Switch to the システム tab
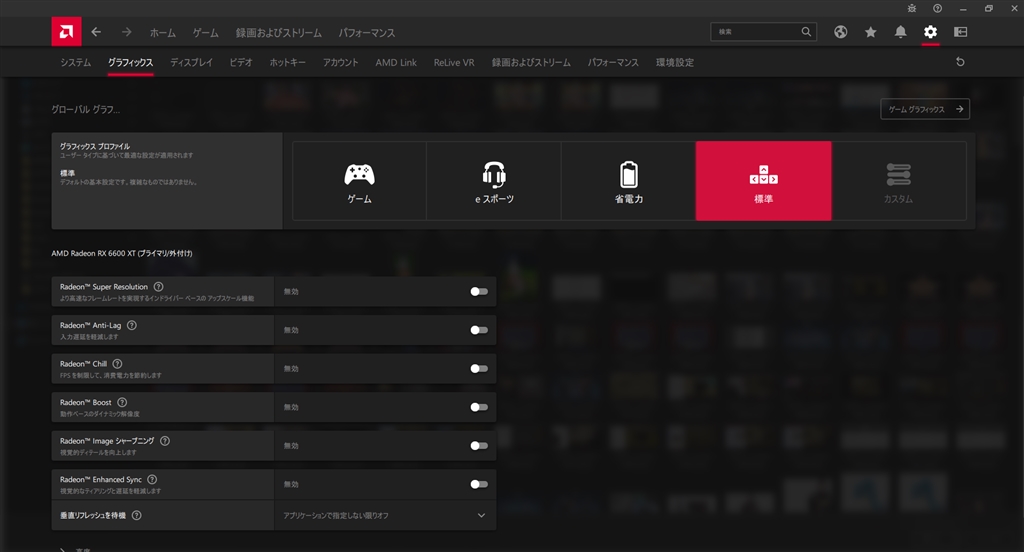The image size is (1024, 552). (x=76, y=62)
